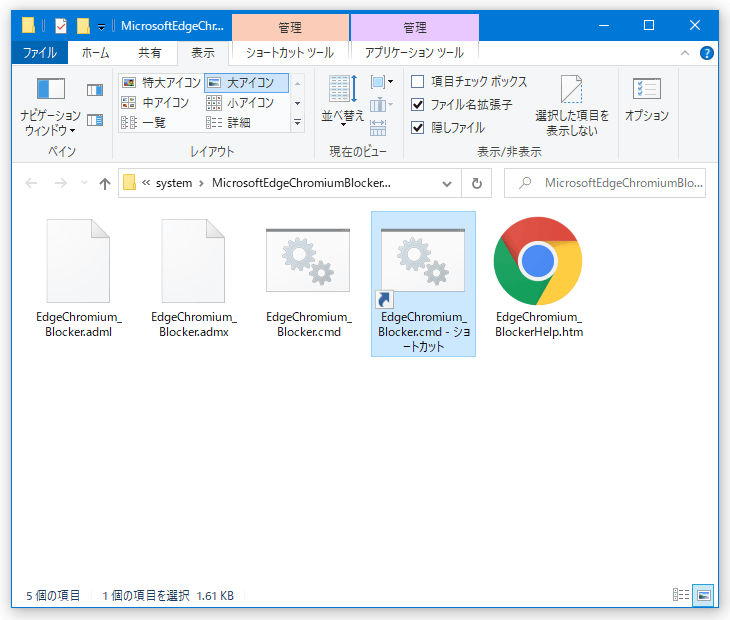The width and height of the screenshot is (730, 620).
Task: Open recent locations dropdown arrow
Action: tap(84, 183)
